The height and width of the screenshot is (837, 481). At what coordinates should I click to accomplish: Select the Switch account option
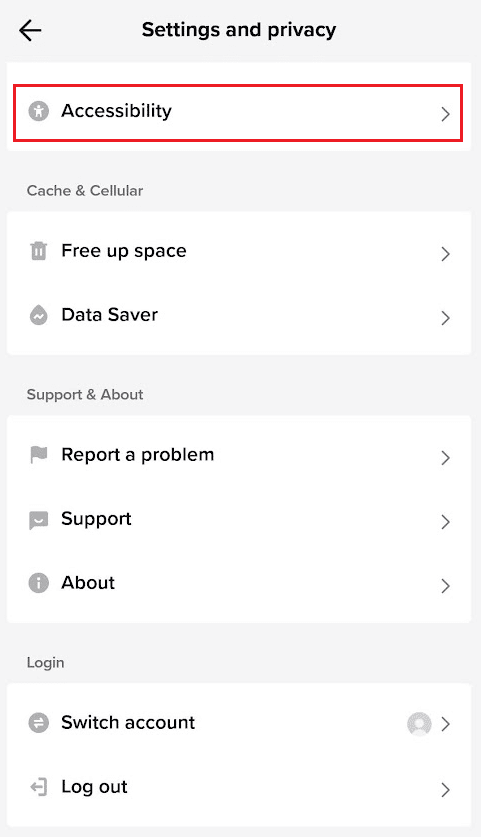click(239, 723)
